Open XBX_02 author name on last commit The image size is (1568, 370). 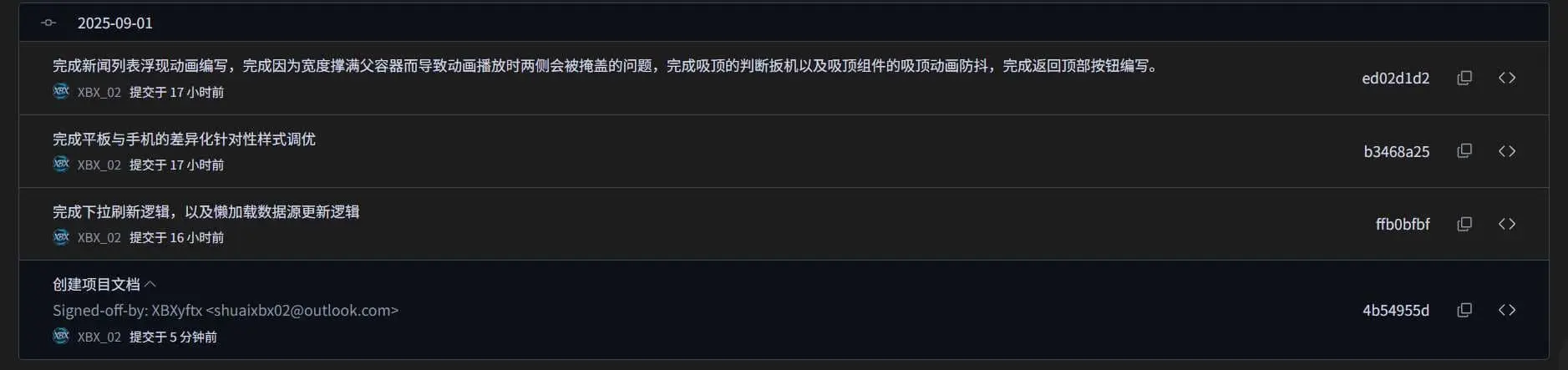(x=99, y=337)
